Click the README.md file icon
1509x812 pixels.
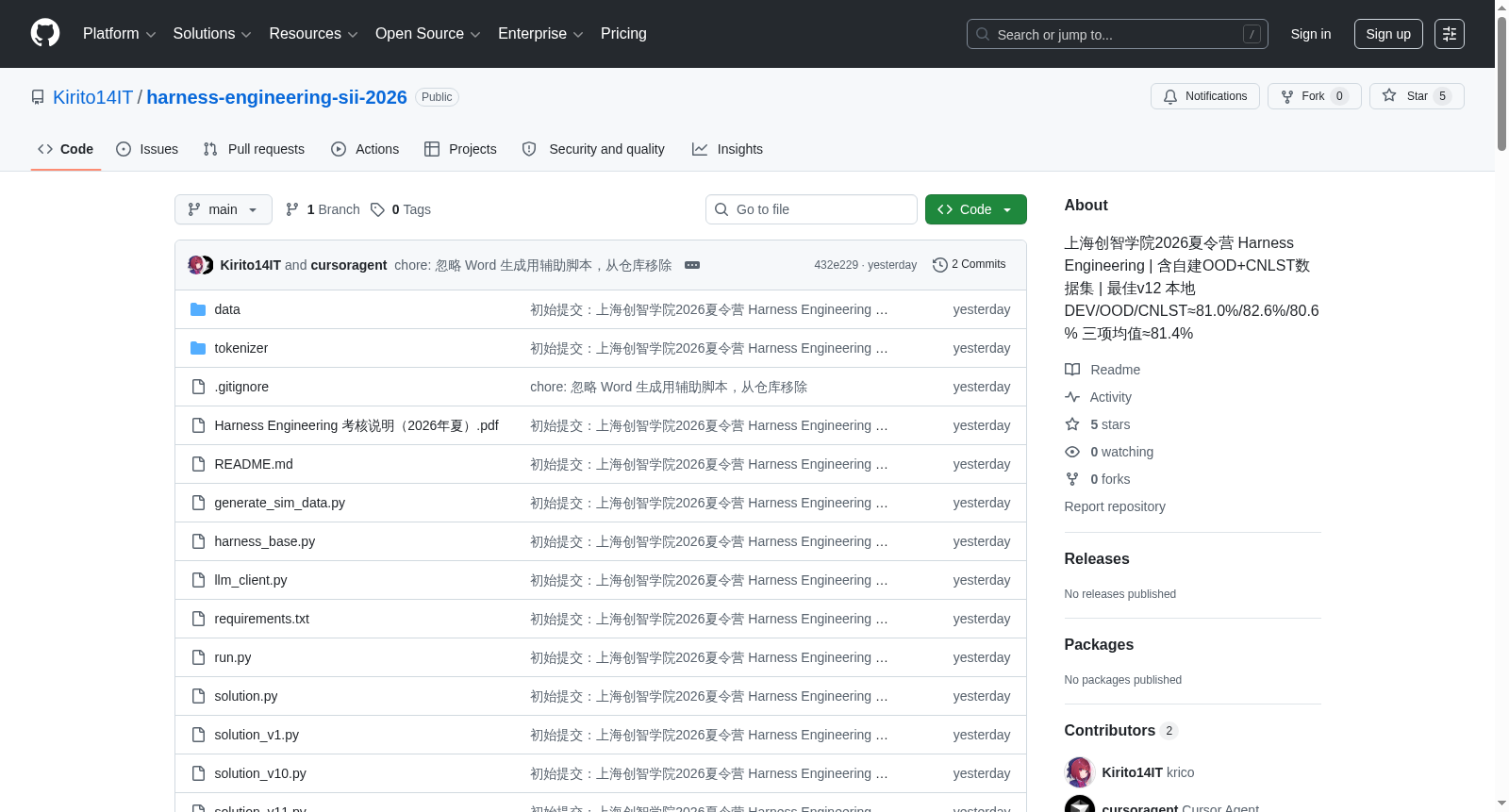(198, 464)
